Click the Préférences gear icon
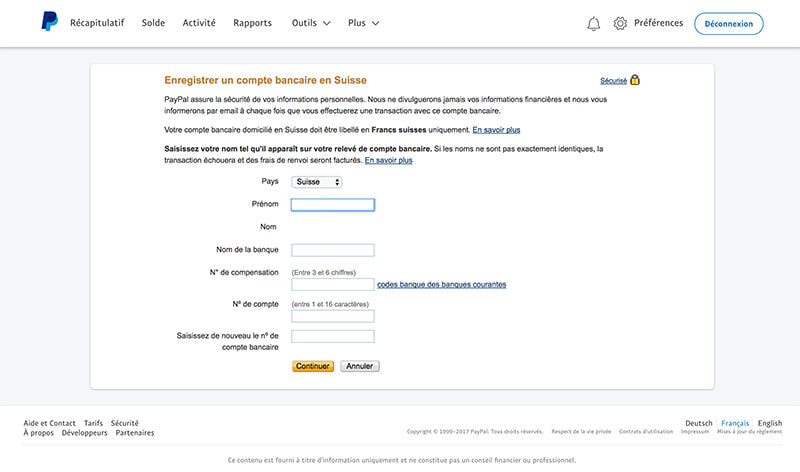This screenshot has height=472, width=800. tap(620, 23)
